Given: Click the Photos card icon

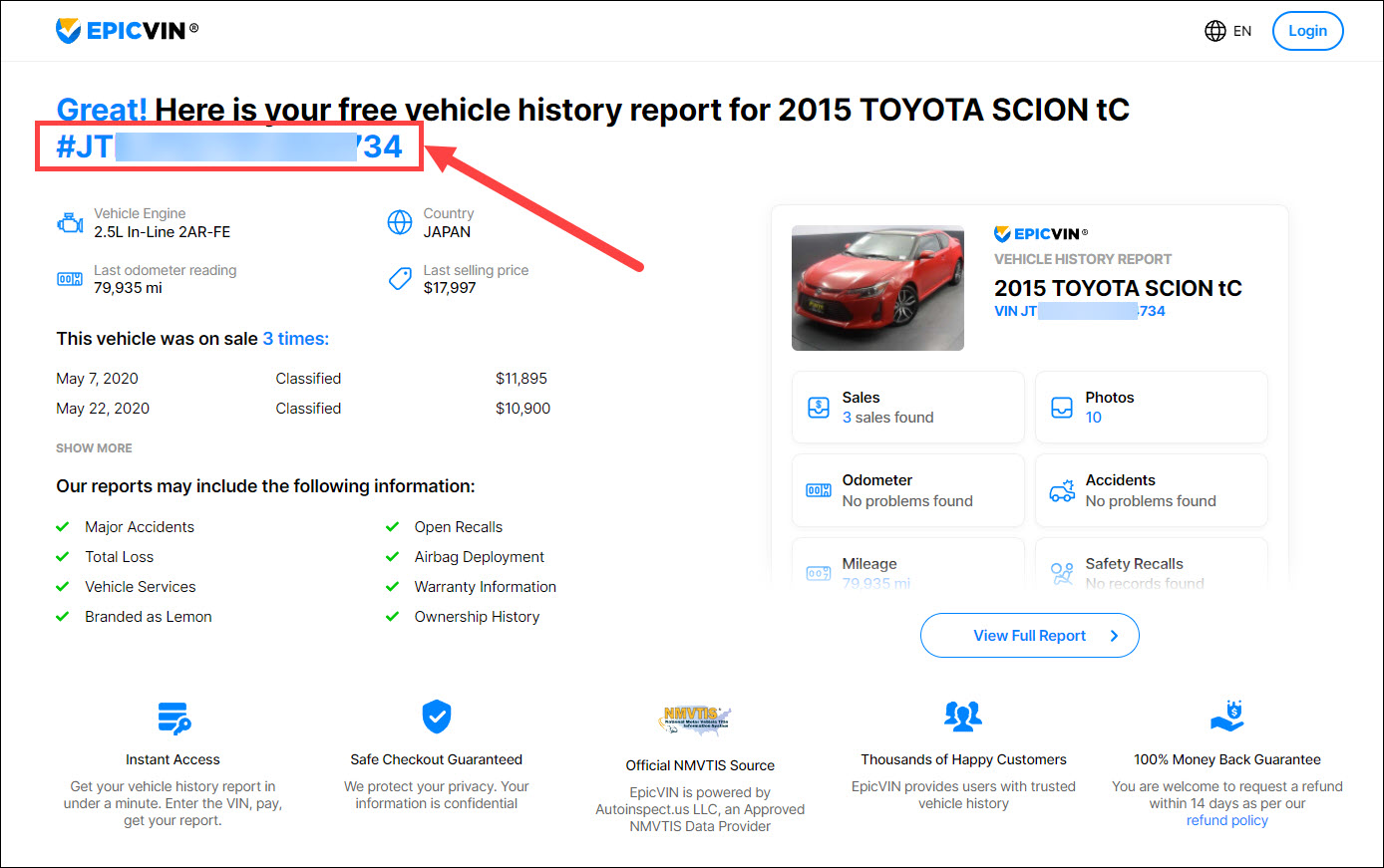Looking at the screenshot, I should tap(1062, 408).
